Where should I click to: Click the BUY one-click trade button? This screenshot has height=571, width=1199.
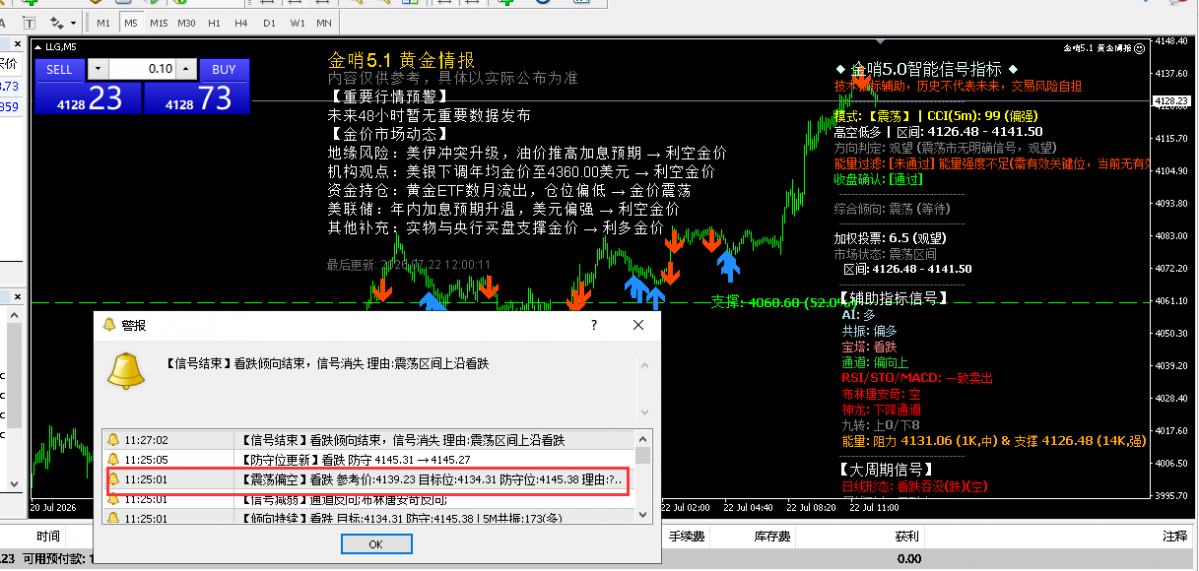[x=224, y=70]
